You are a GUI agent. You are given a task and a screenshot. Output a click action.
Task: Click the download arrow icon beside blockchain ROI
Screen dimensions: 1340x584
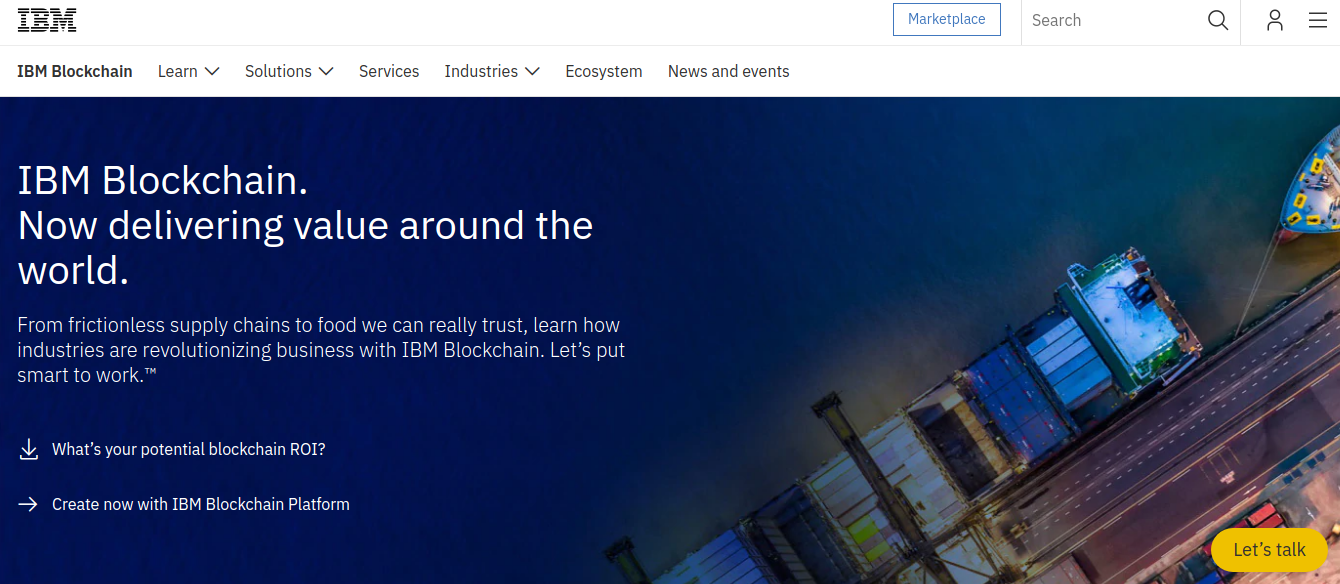[29, 449]
